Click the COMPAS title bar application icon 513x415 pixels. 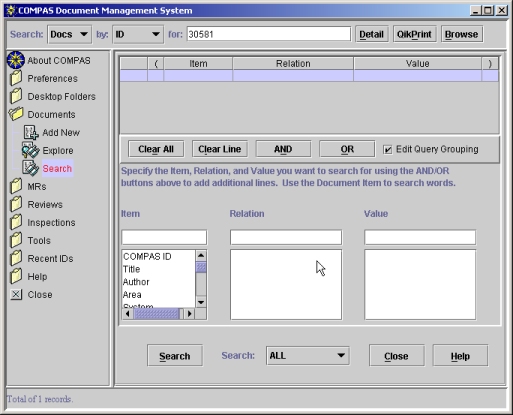(x=11, y=11)
